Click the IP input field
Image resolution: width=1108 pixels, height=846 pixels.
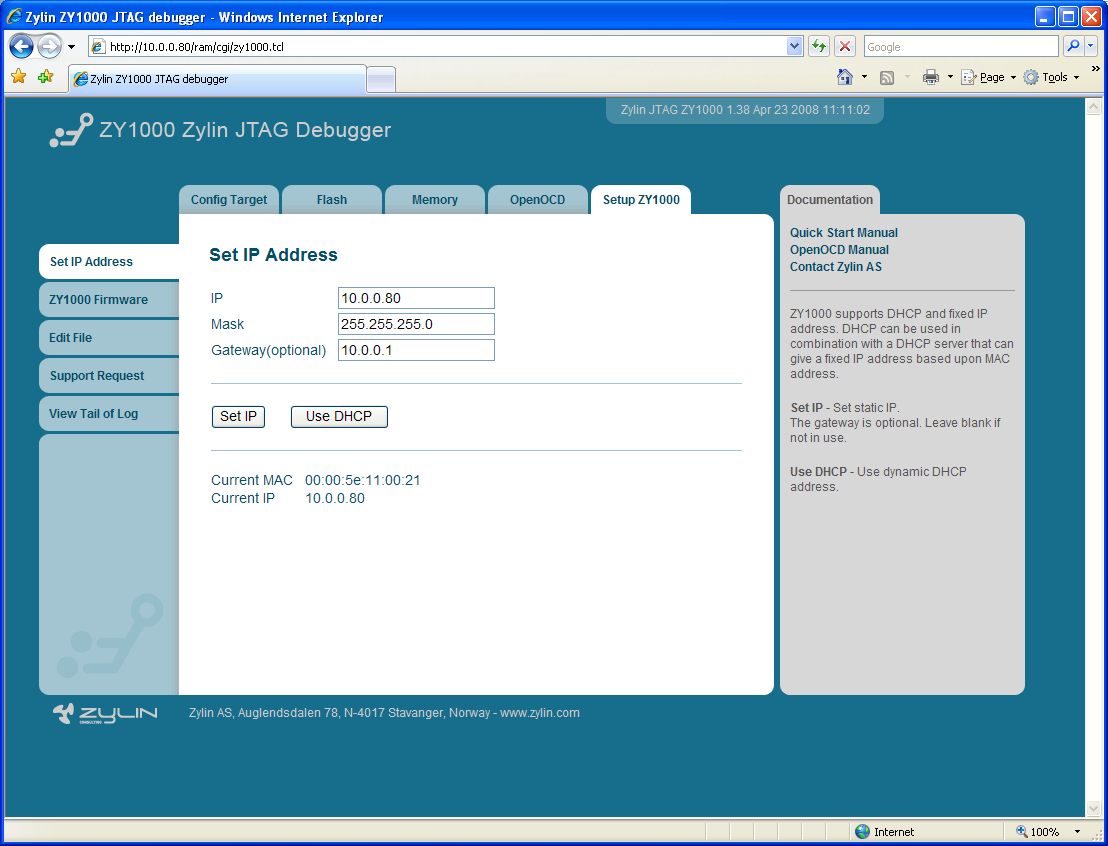click(416, 298)
